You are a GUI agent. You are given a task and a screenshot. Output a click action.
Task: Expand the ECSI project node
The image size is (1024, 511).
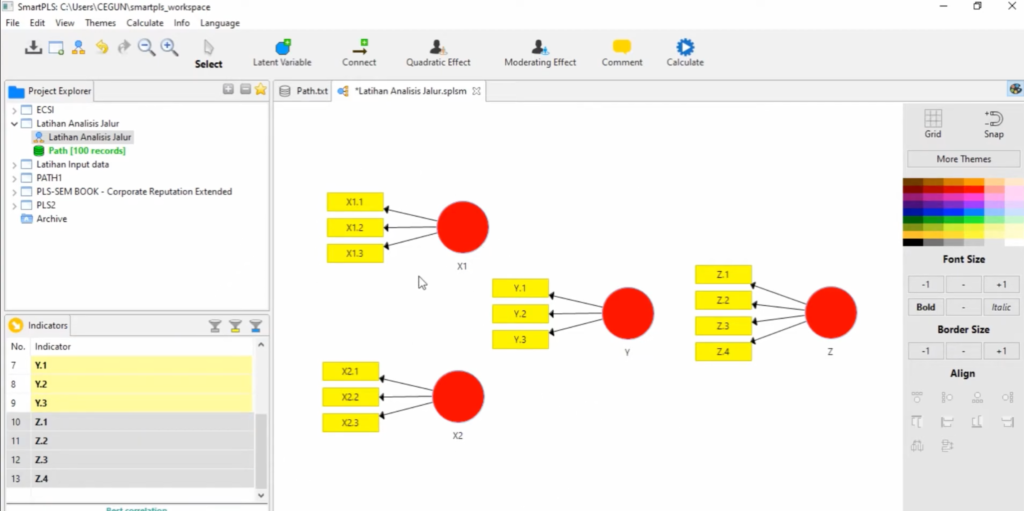point(14,110)
